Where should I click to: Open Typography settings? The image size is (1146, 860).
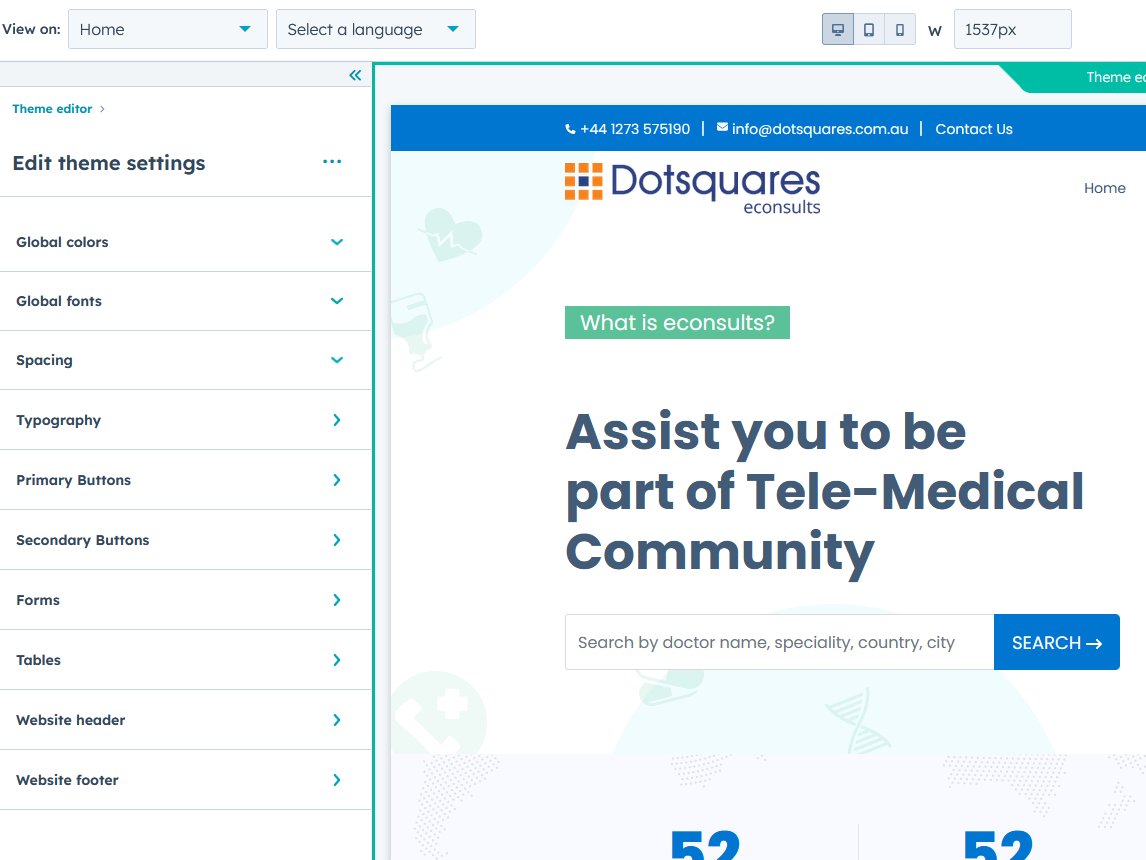(x=185, y=420)
